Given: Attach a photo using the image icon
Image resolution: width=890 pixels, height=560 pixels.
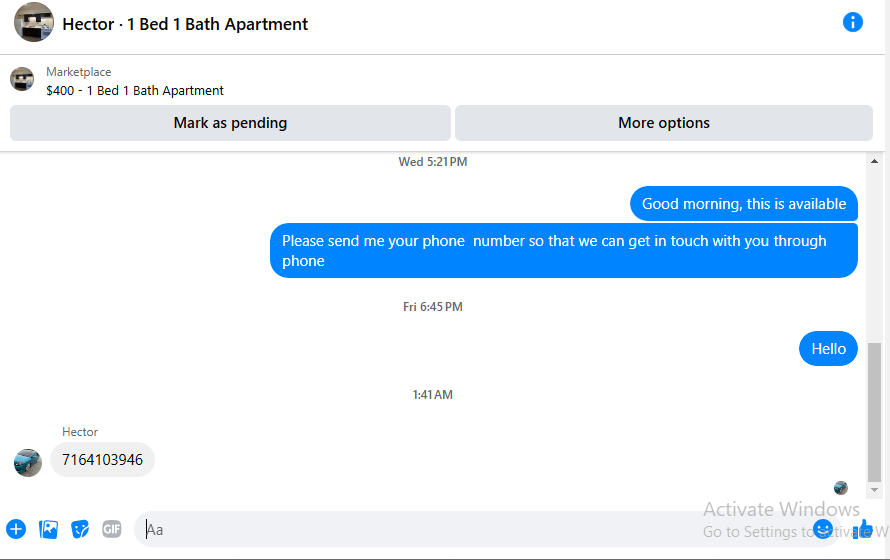Looking at the screenshot, I should 48,529.
